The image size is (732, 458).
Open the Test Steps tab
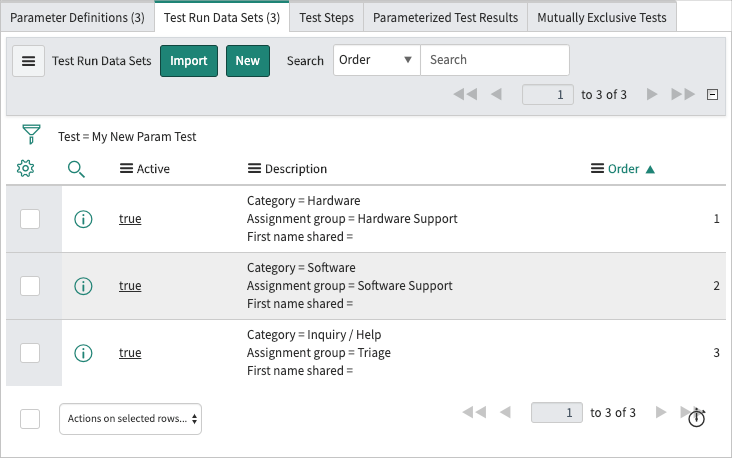click(326, 18)
